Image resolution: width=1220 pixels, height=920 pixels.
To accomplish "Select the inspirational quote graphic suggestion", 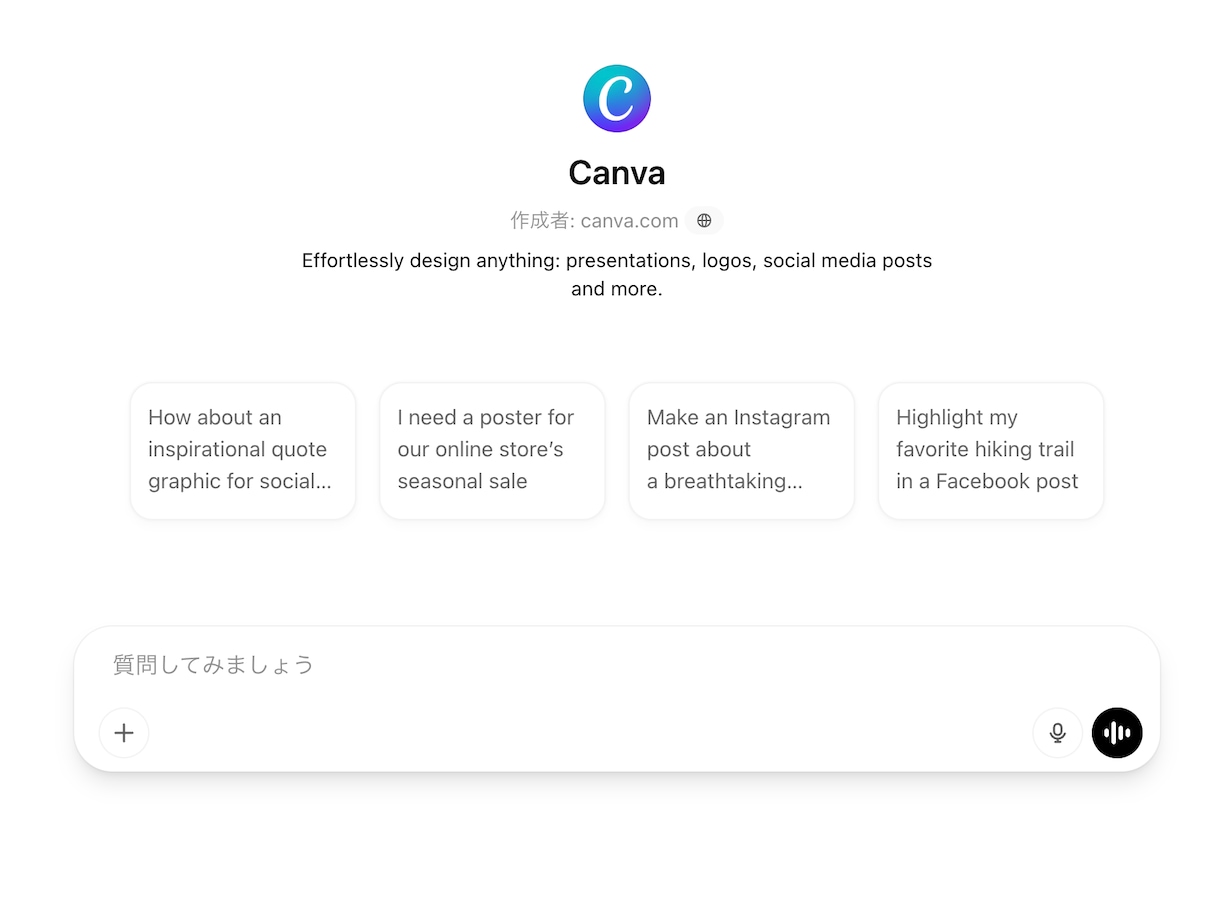I will coord(243,451).
